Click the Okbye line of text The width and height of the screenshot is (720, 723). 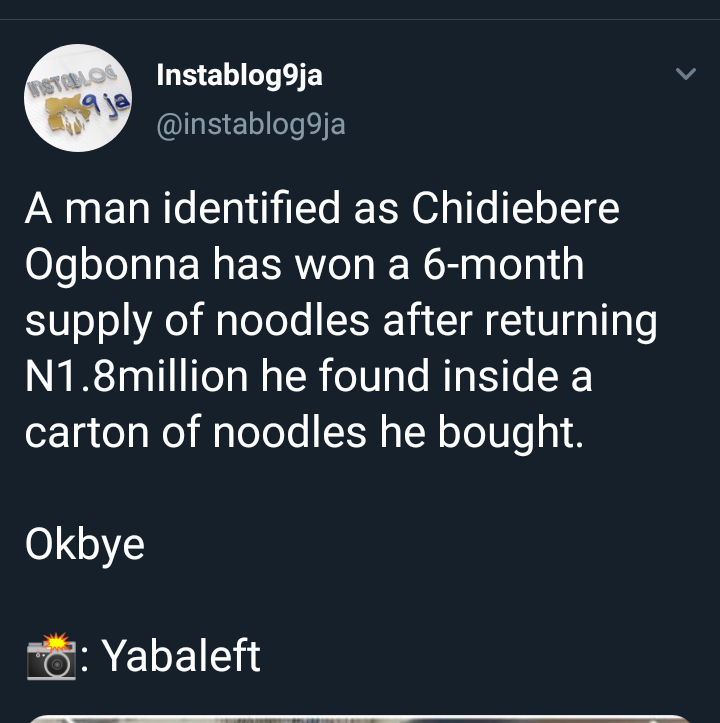click(x=85, y=545)
